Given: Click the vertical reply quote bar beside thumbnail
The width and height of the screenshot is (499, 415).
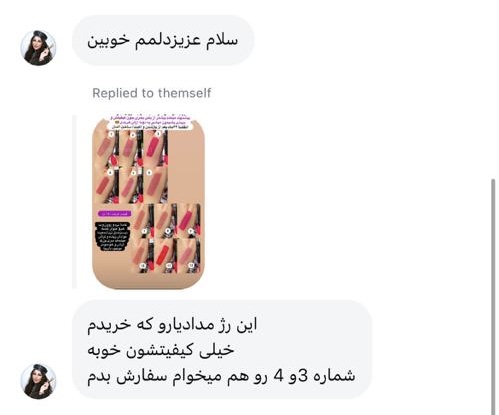Looking at the screenshot, I should click(x=74, y=202).
